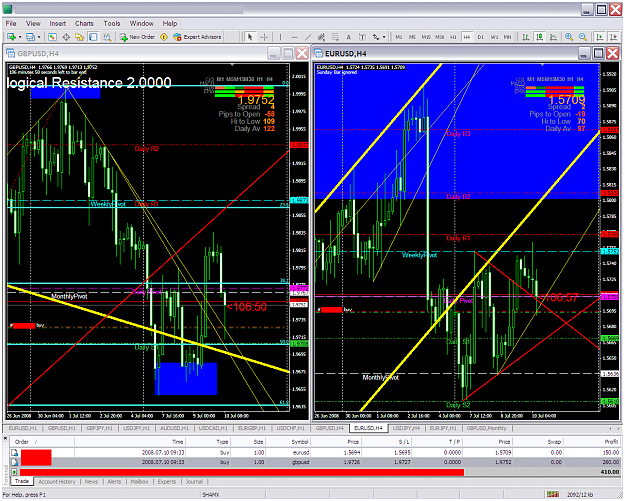Viewport: 625px width, 501px height.
Task: Click the Zoom Out magnifier
Action: click(x=583, y=37)
